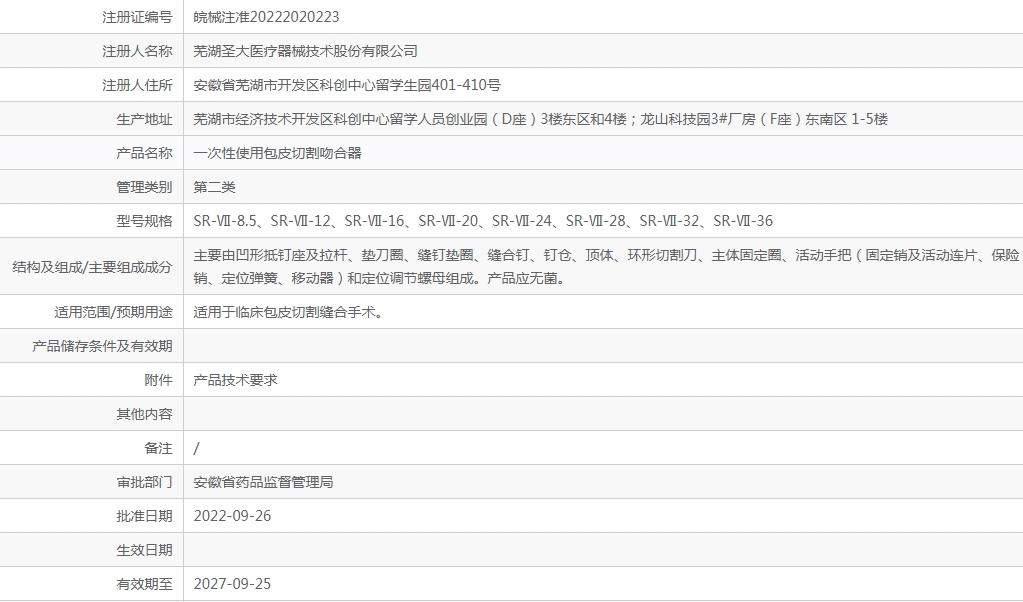Image resolution: width=1023 pixels, height=602 pixels.
Task: Select the 适用范围/预期用途 label
Action: pyautogui.click(x=114, y=312)
